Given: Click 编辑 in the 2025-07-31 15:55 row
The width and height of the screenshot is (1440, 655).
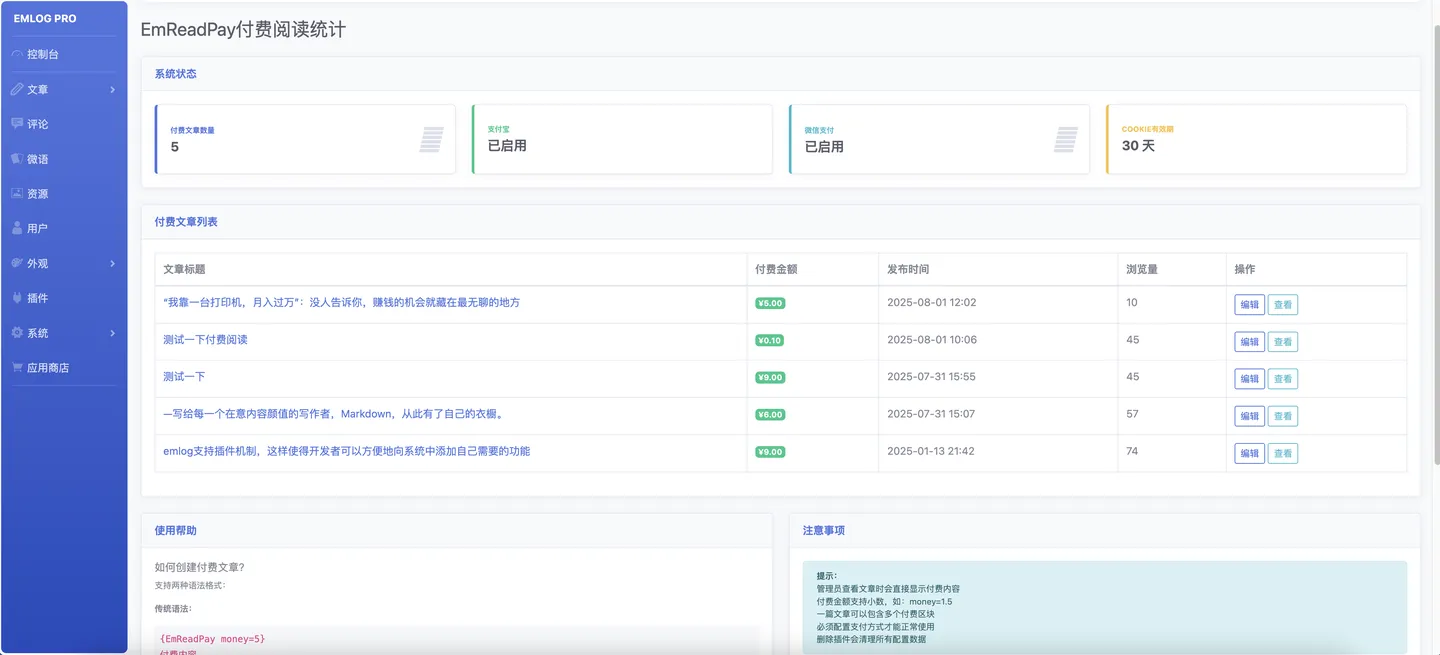Looking at the screenshot, I should (1249, 379).
